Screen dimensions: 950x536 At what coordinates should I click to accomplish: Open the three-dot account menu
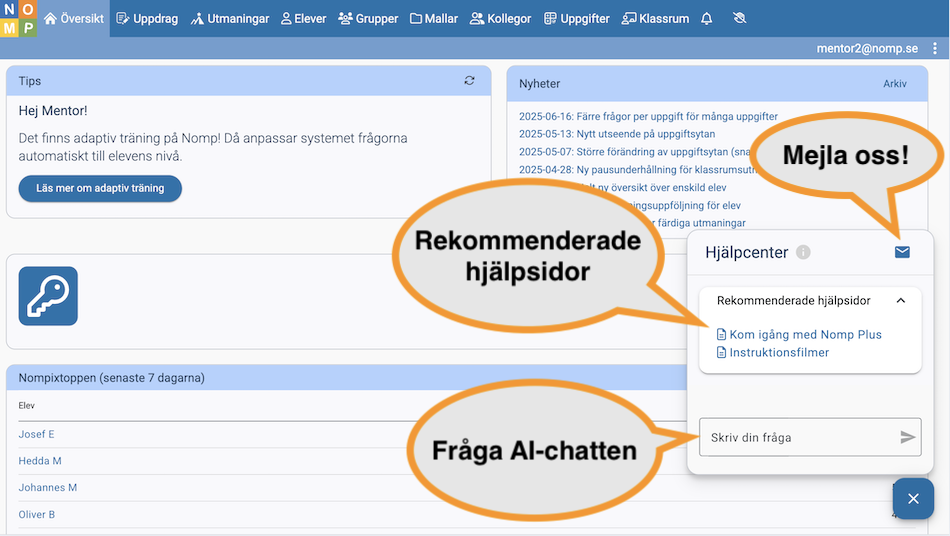click(935, 48)
